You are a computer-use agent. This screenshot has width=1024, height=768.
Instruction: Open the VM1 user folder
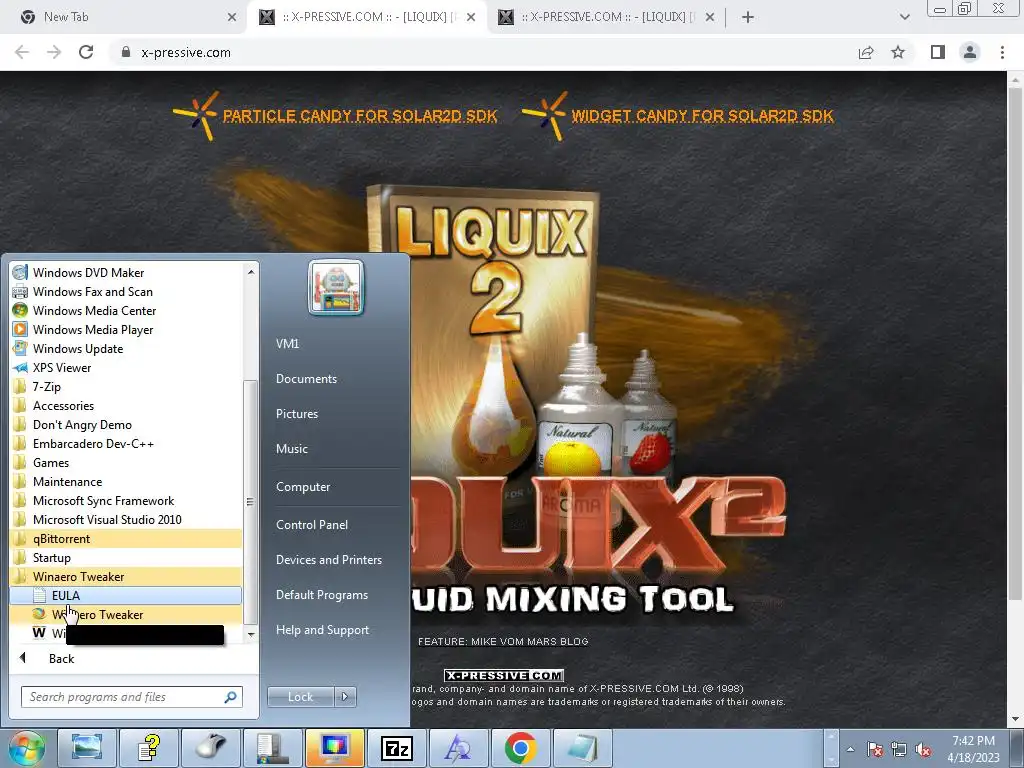pos(287,344)
